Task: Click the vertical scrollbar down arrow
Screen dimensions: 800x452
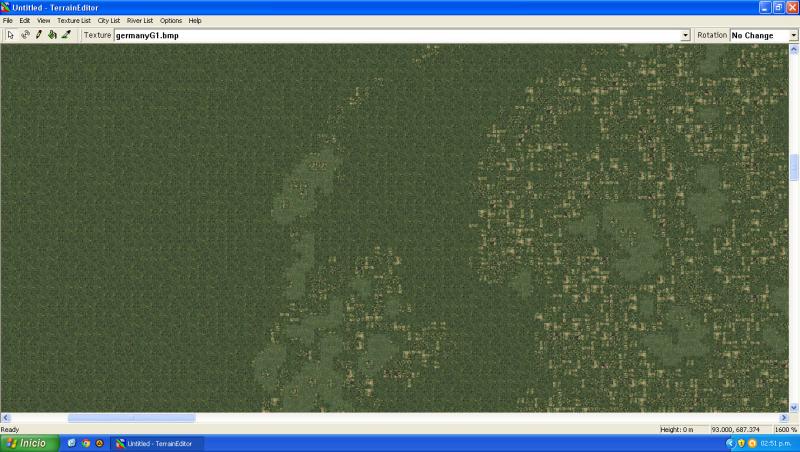Action: 793,407
